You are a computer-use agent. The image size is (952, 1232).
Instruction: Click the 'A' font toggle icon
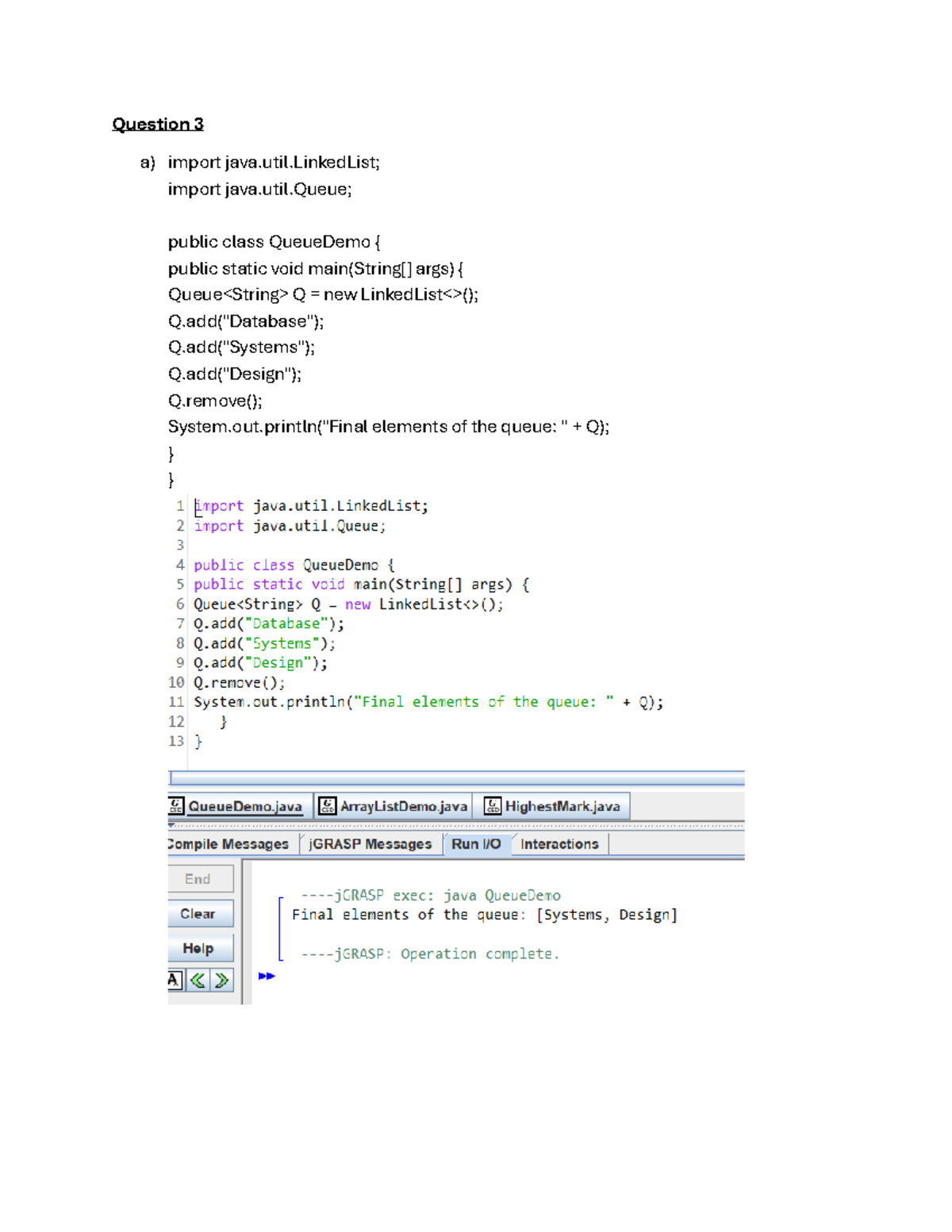(175, 980)
